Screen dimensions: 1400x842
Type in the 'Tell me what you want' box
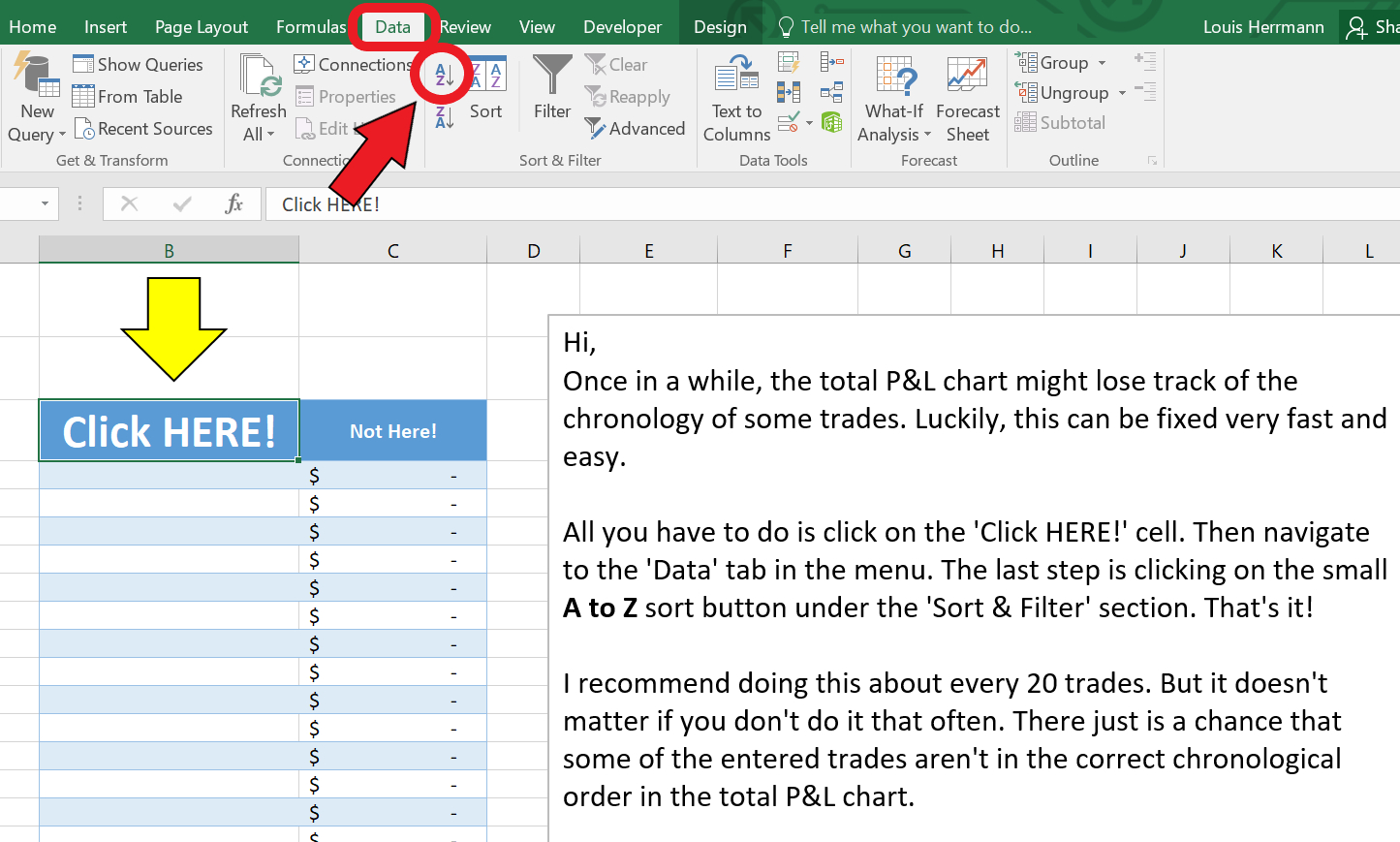click(x=916, y=27)
